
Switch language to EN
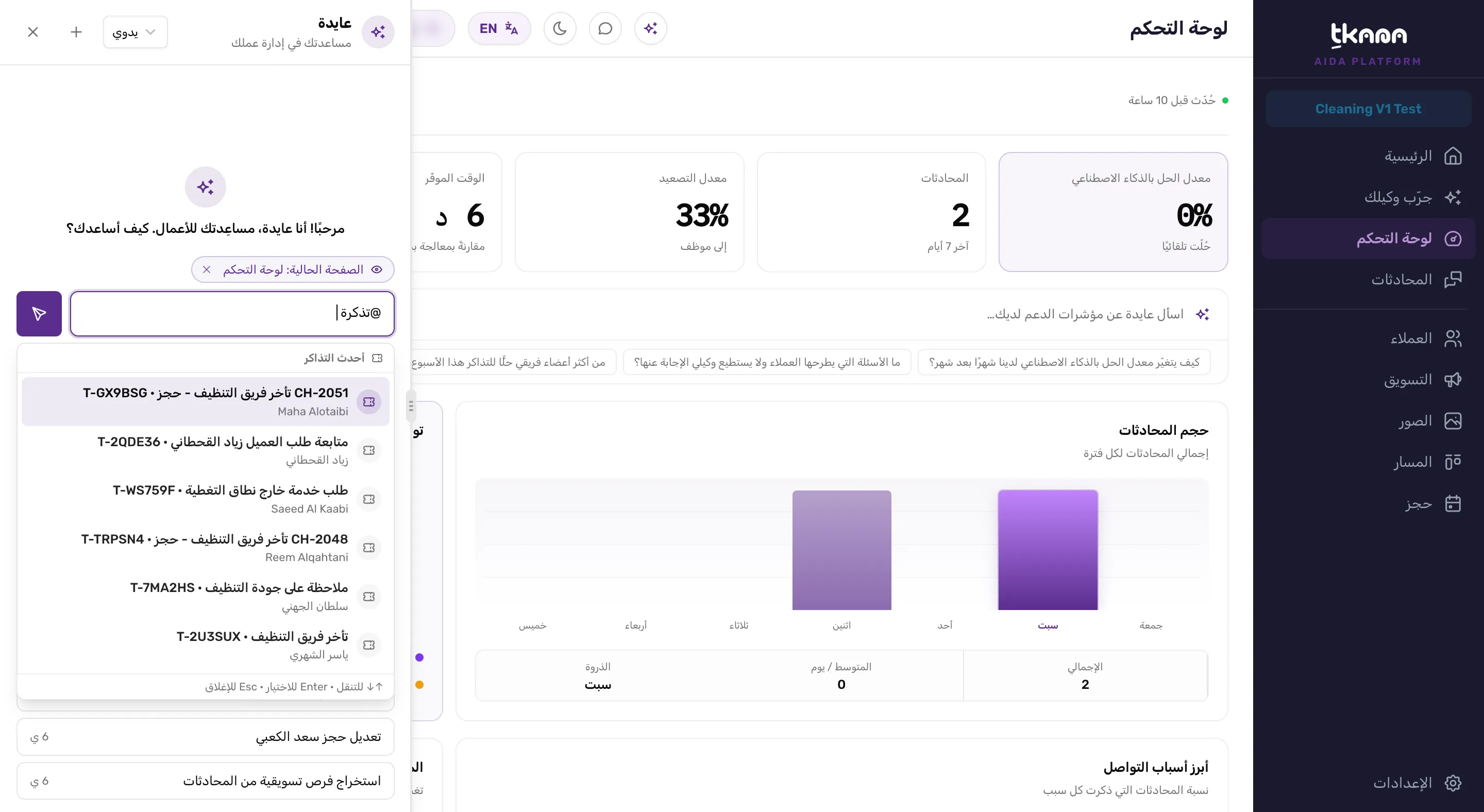499,28
